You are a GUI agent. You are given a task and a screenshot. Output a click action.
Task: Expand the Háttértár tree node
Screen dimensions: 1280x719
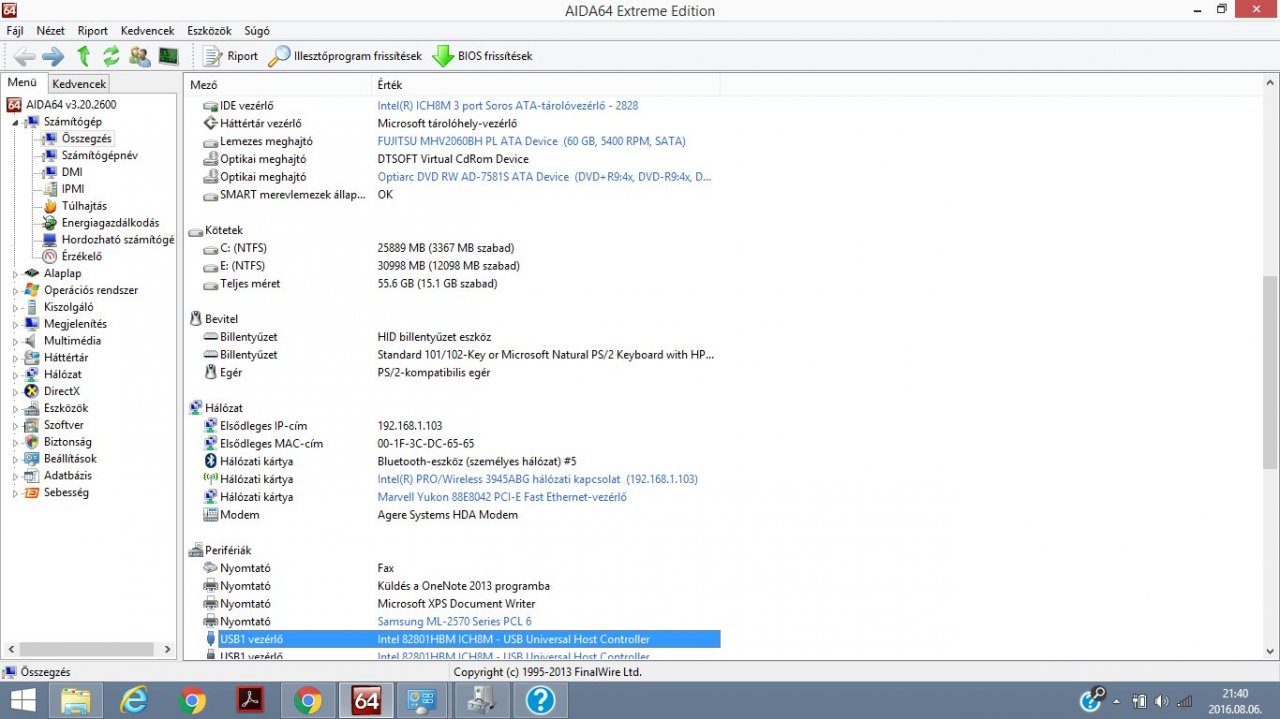[15, 358]
